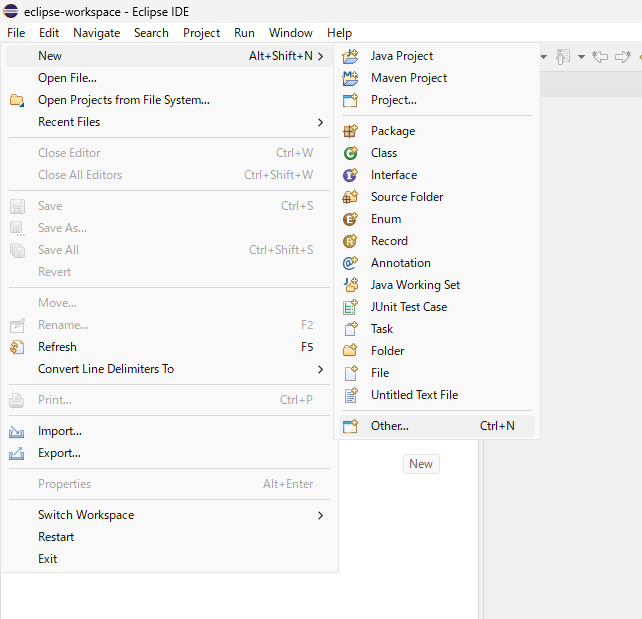Click the Java Working Set icon
This screenshot has height=619, width=642.
[x=350, y=285]
